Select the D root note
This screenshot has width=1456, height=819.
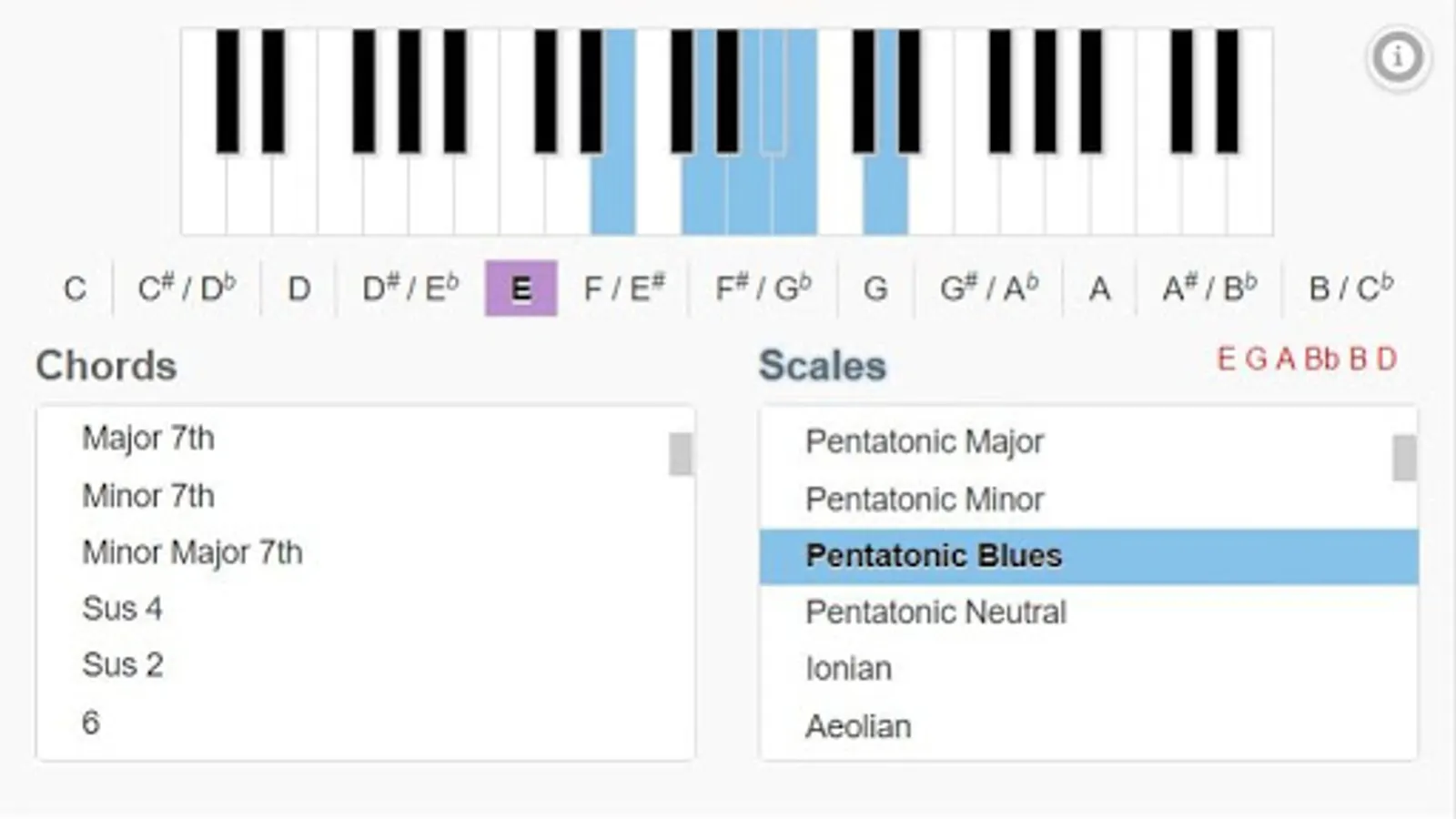[298, 289]
